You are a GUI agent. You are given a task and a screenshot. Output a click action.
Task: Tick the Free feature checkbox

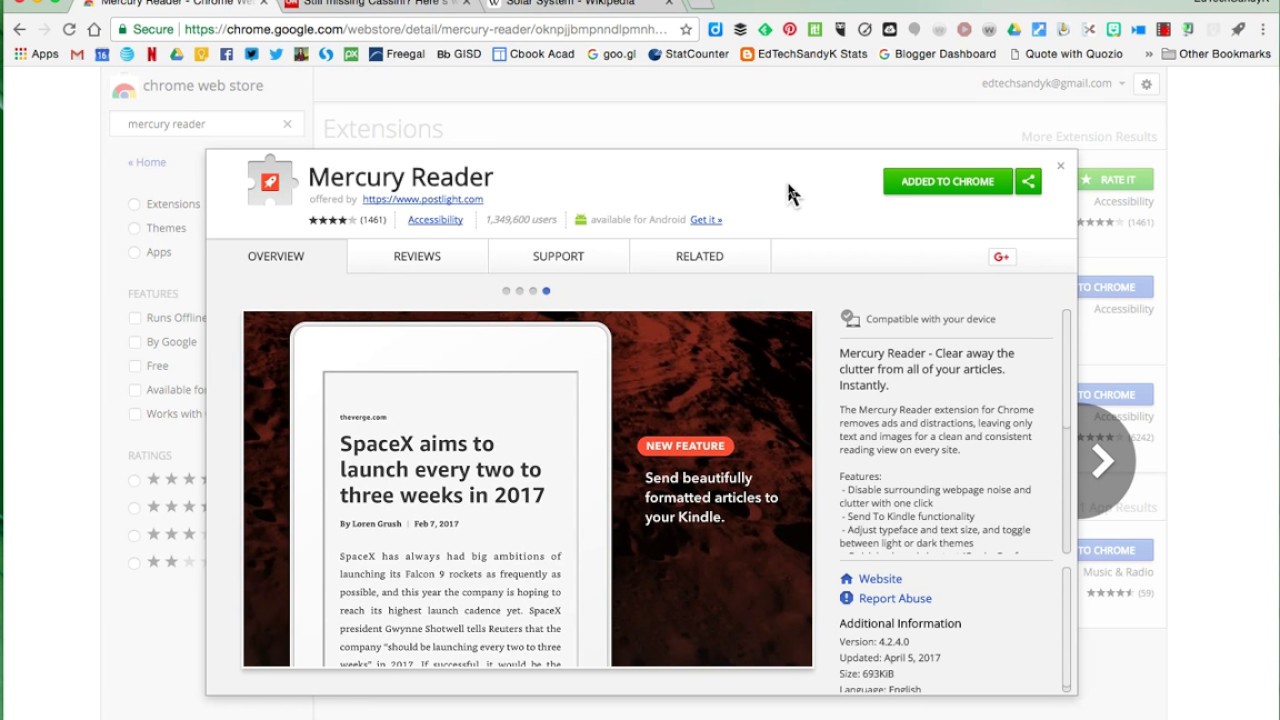[134, 366]
